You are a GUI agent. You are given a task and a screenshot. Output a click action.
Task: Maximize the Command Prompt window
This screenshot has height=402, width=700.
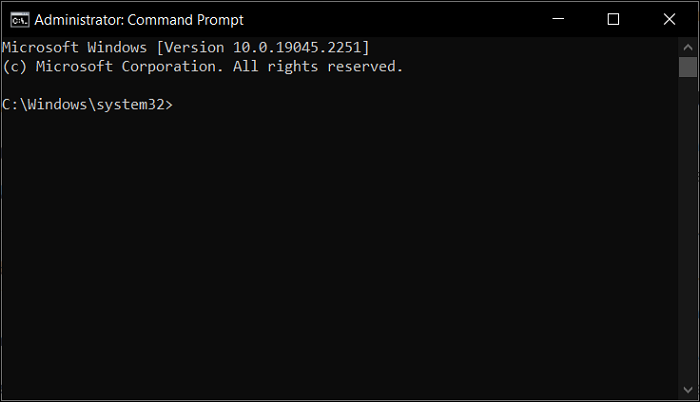pyautogui.click(x=613, y=19)
